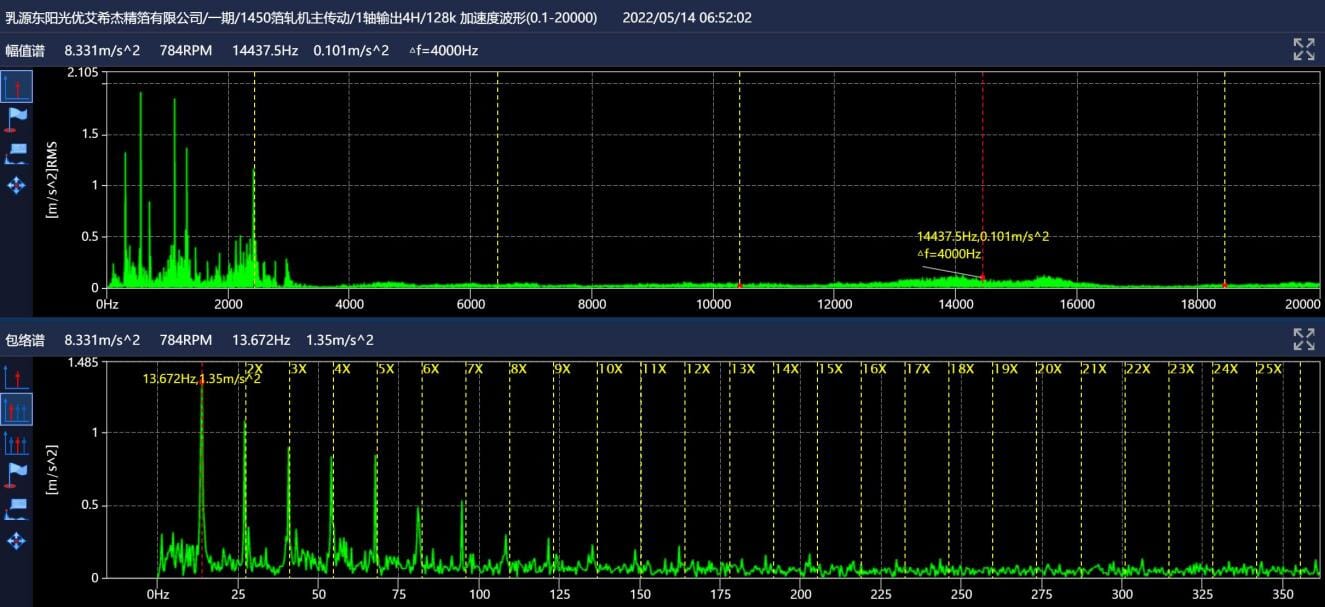Maximize the envelope spectrum (包络谱) chart

click(1303, 339)
